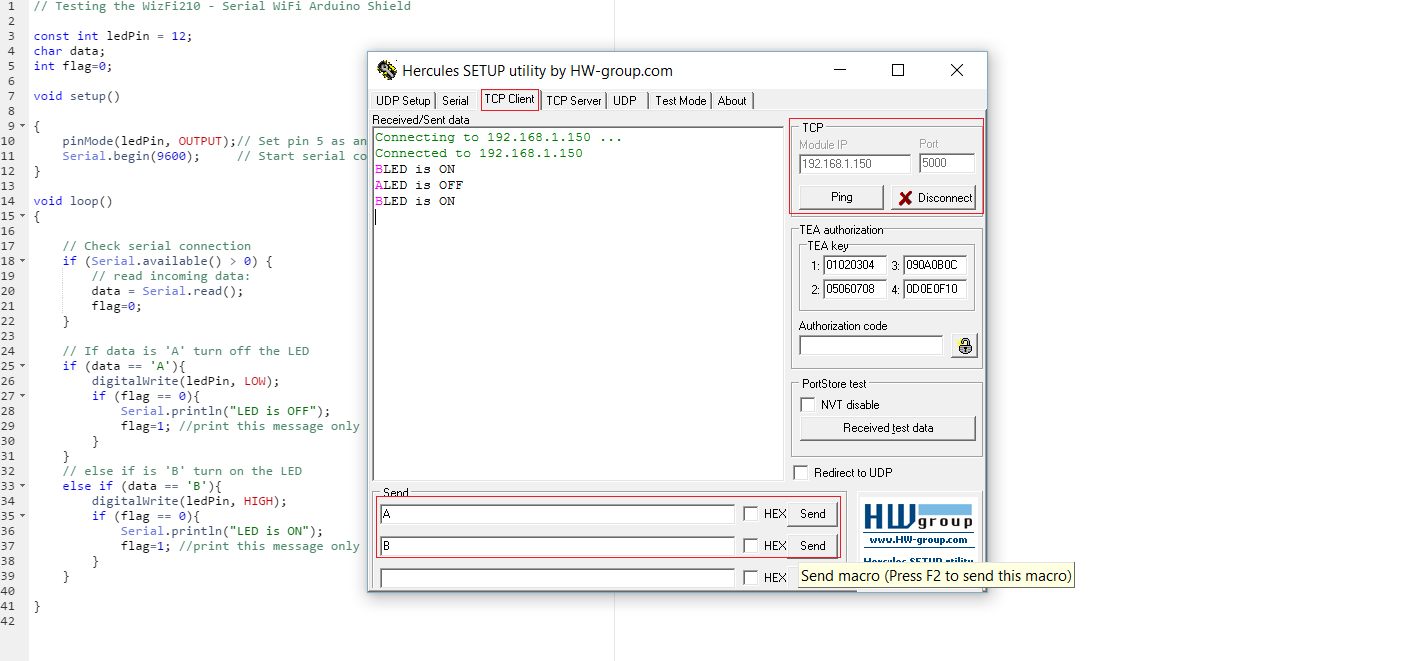Screen dimensions: 1425x661
Task: Click the send field containing 'B'
Action: click(x=558, y=546)
